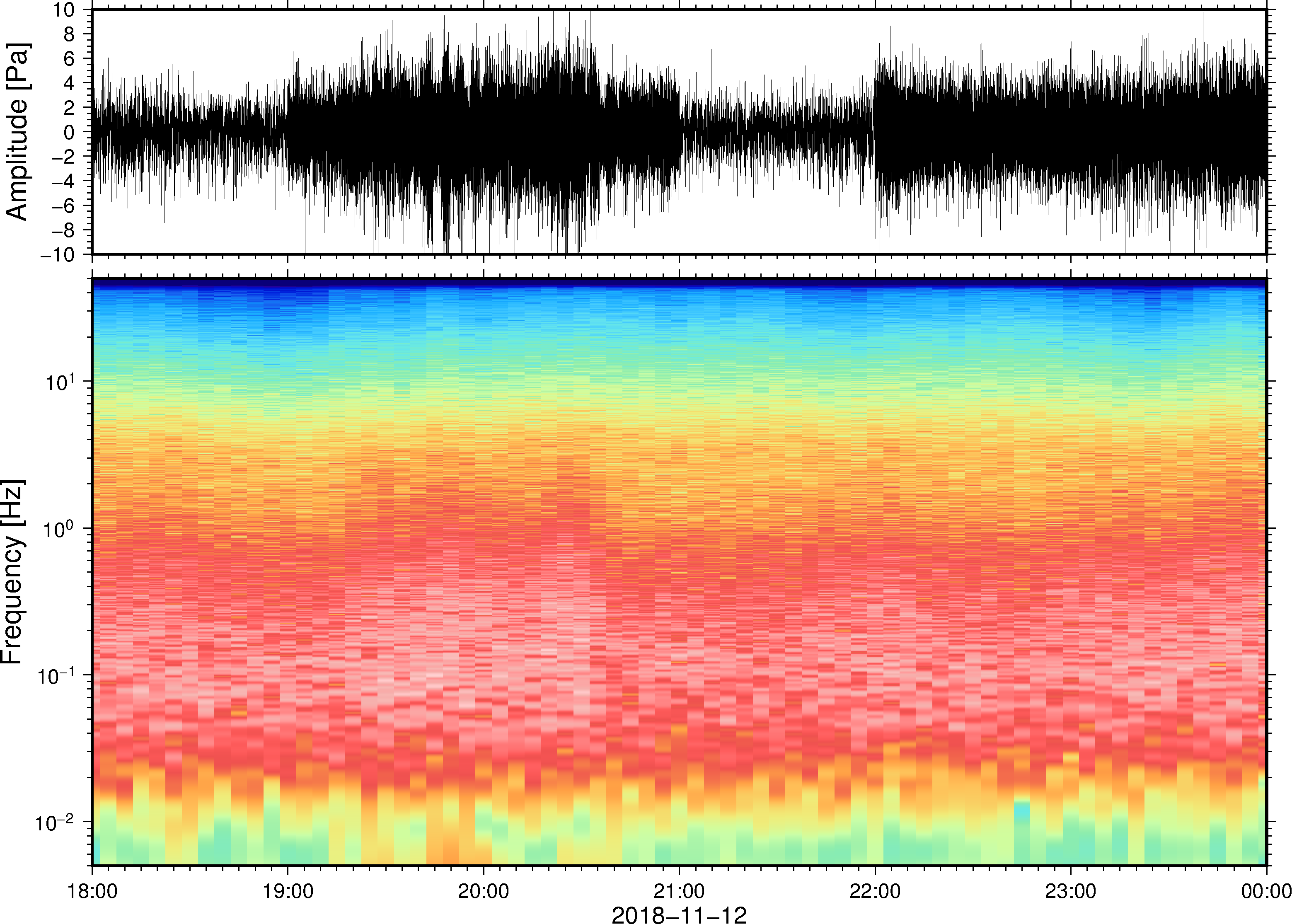Click the amplitude tick label '−10'
Screen dimensions: 1292x924
tap(57, 254)
